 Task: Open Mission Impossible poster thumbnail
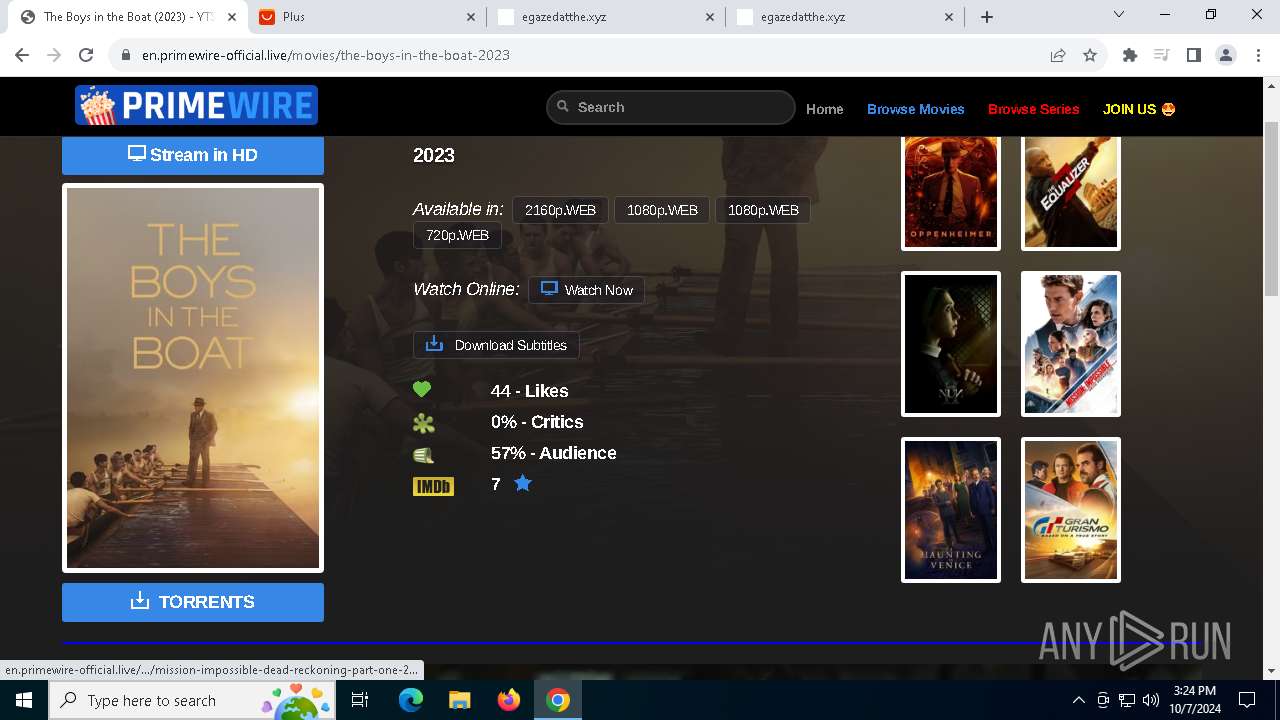click(x=1071, y=344)
